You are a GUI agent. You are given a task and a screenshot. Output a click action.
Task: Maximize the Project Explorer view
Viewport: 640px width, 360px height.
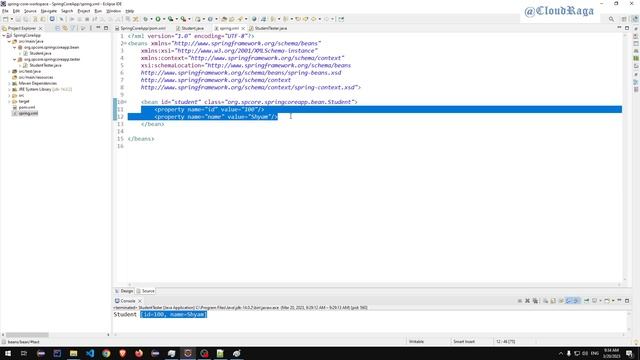pyautogui.click(x=106, y=28)
